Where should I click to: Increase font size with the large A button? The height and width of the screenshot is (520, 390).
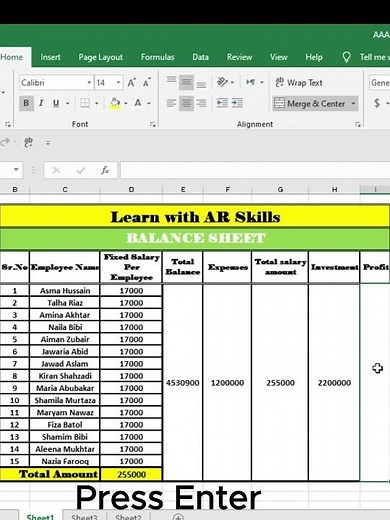131,83
